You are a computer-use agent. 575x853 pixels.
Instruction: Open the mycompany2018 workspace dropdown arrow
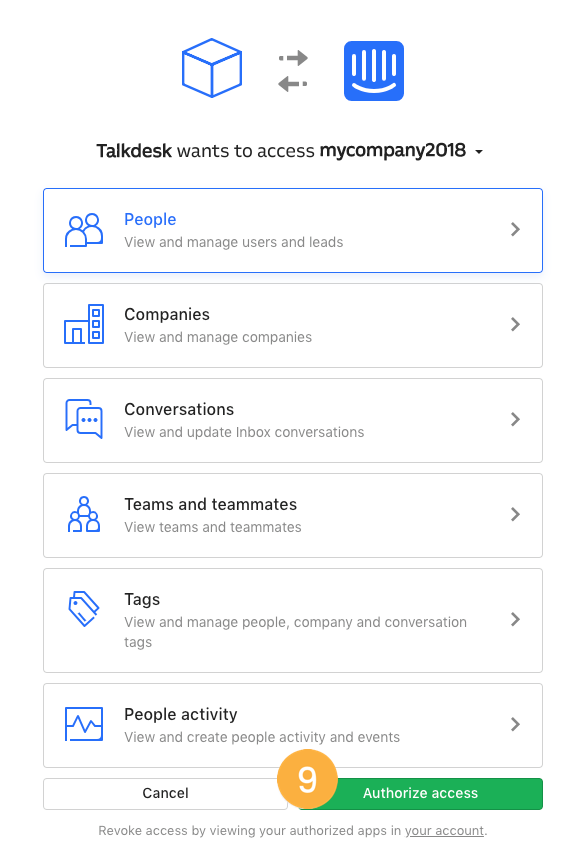point(479,152)
